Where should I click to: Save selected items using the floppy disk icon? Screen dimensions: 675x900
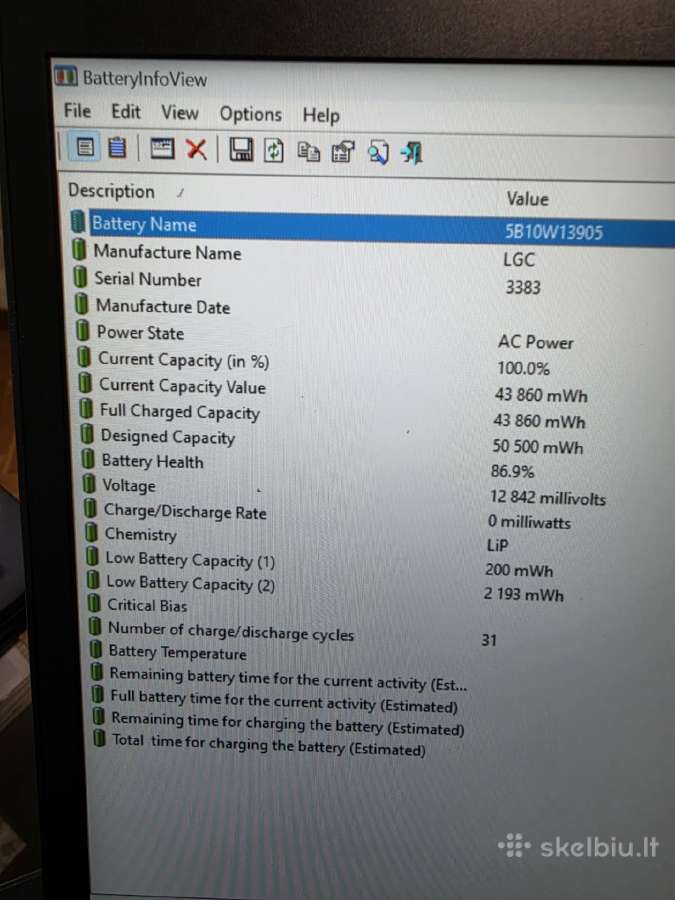click(241, 150)
